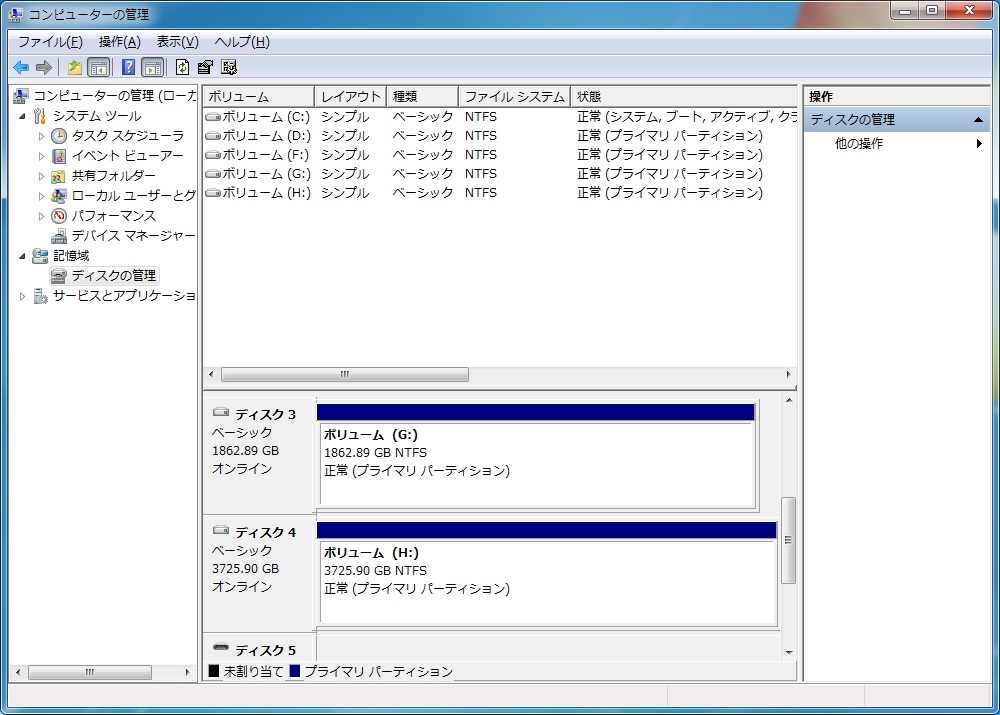Click the 共有フォルダー icon
The width and height of the screenshot is (1000, 715).
point(59,176)
